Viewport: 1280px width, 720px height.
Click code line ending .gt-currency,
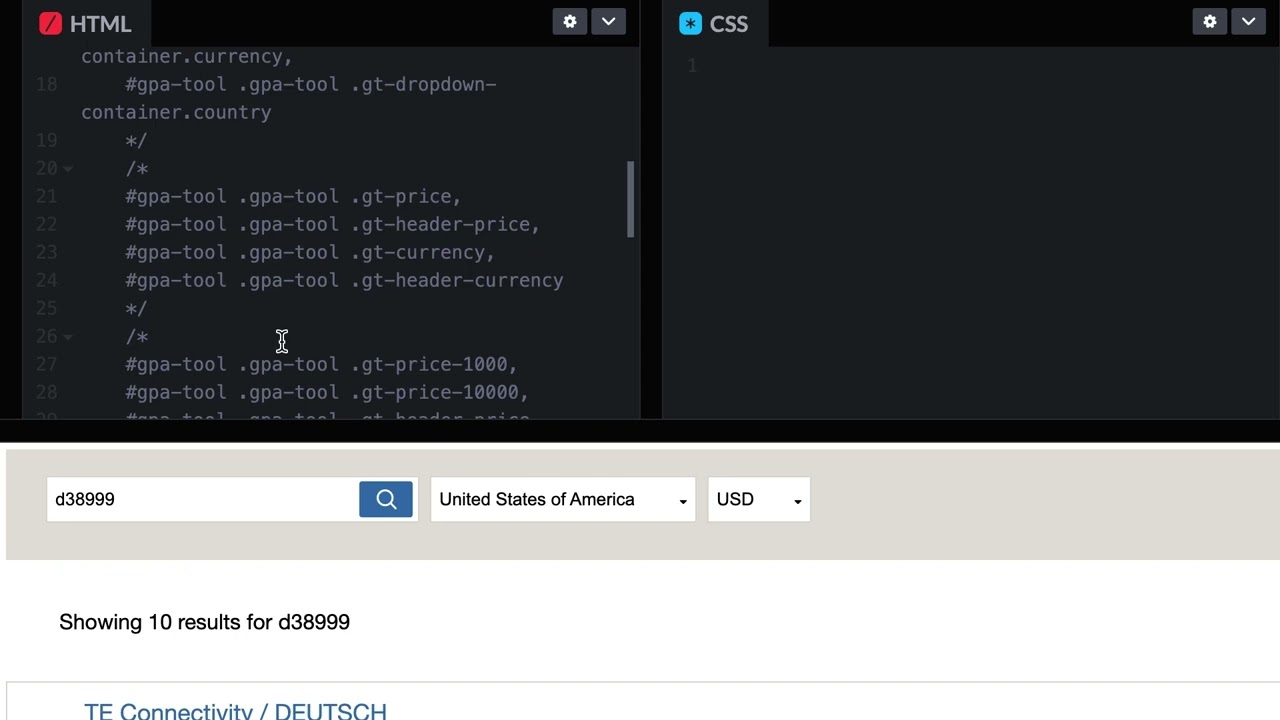[310, 253]
